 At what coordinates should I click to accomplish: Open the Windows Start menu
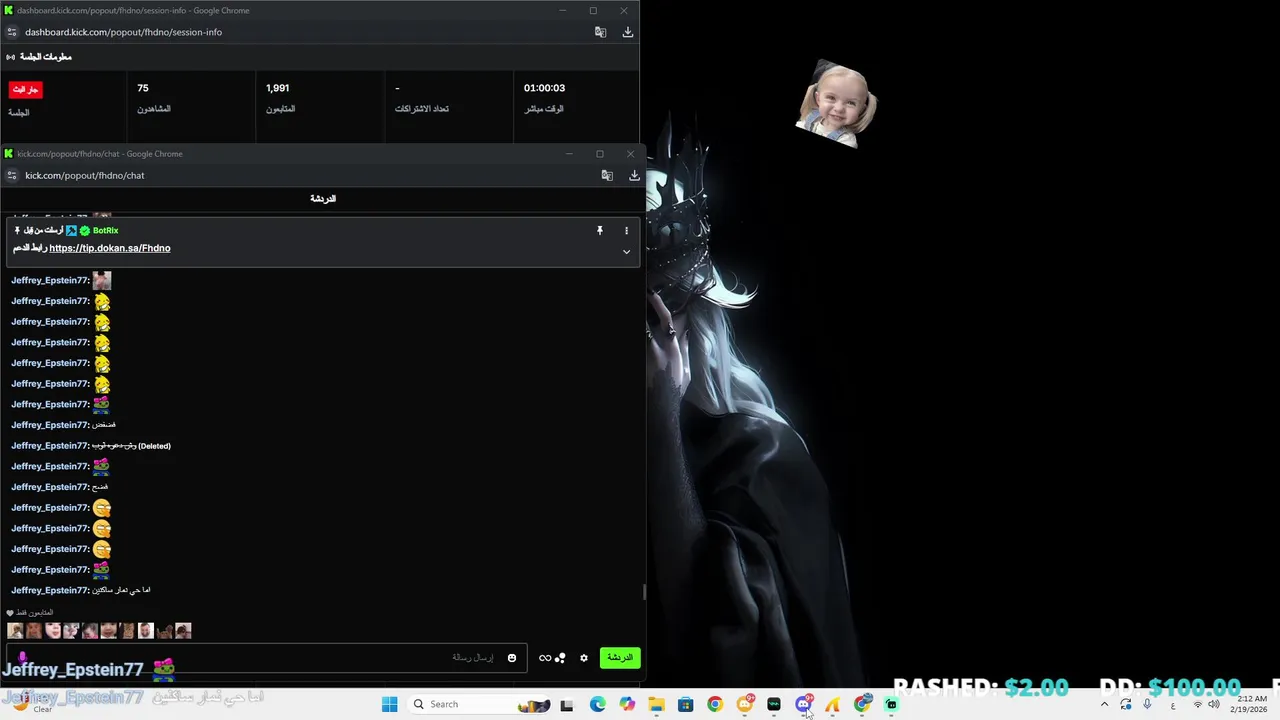tap(390, 704)
